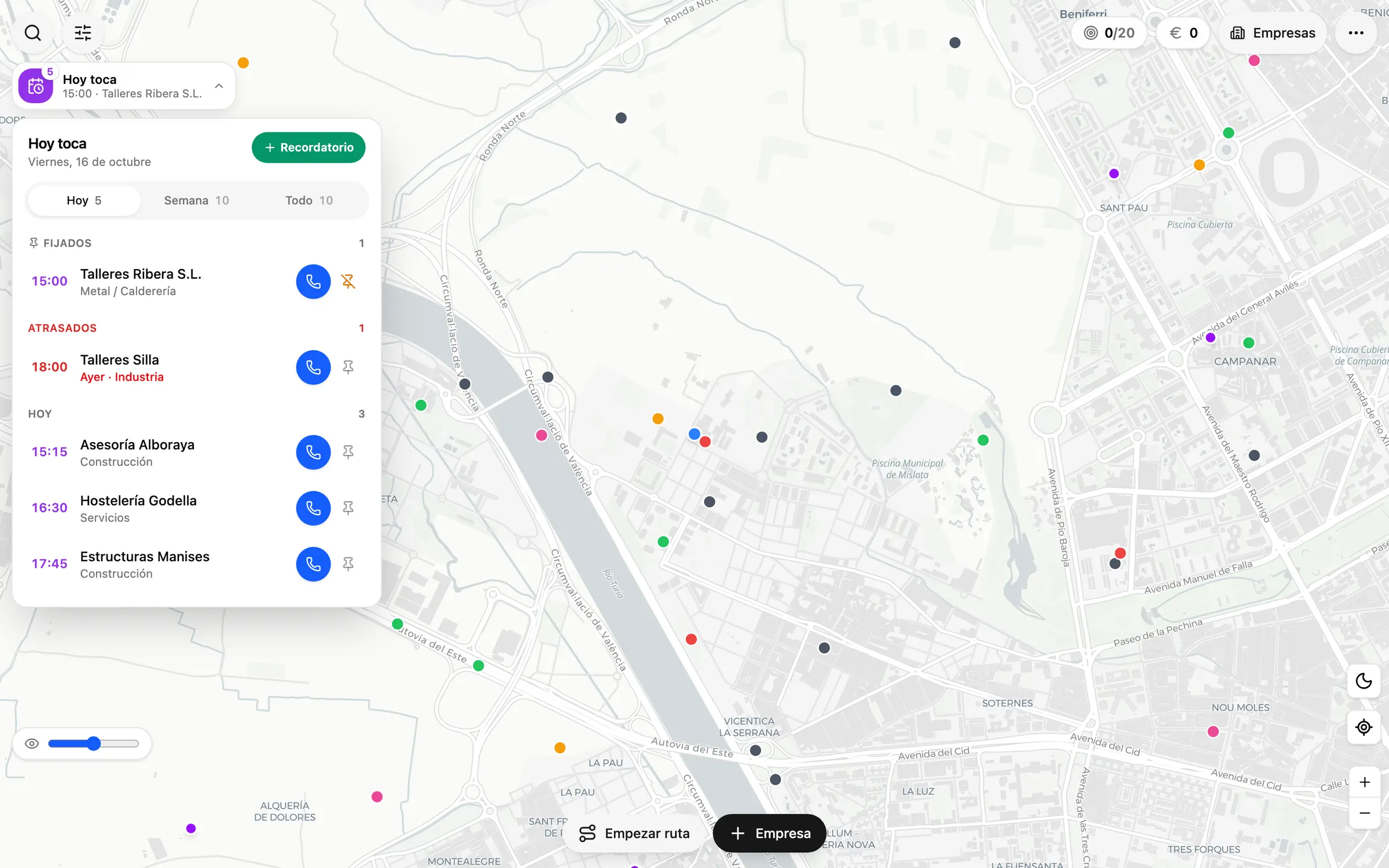The width and height of the screenshot is (1389, 868).
Task: Add a new Recordatorio
Action: pyautogui.click(x=308, y=148)
